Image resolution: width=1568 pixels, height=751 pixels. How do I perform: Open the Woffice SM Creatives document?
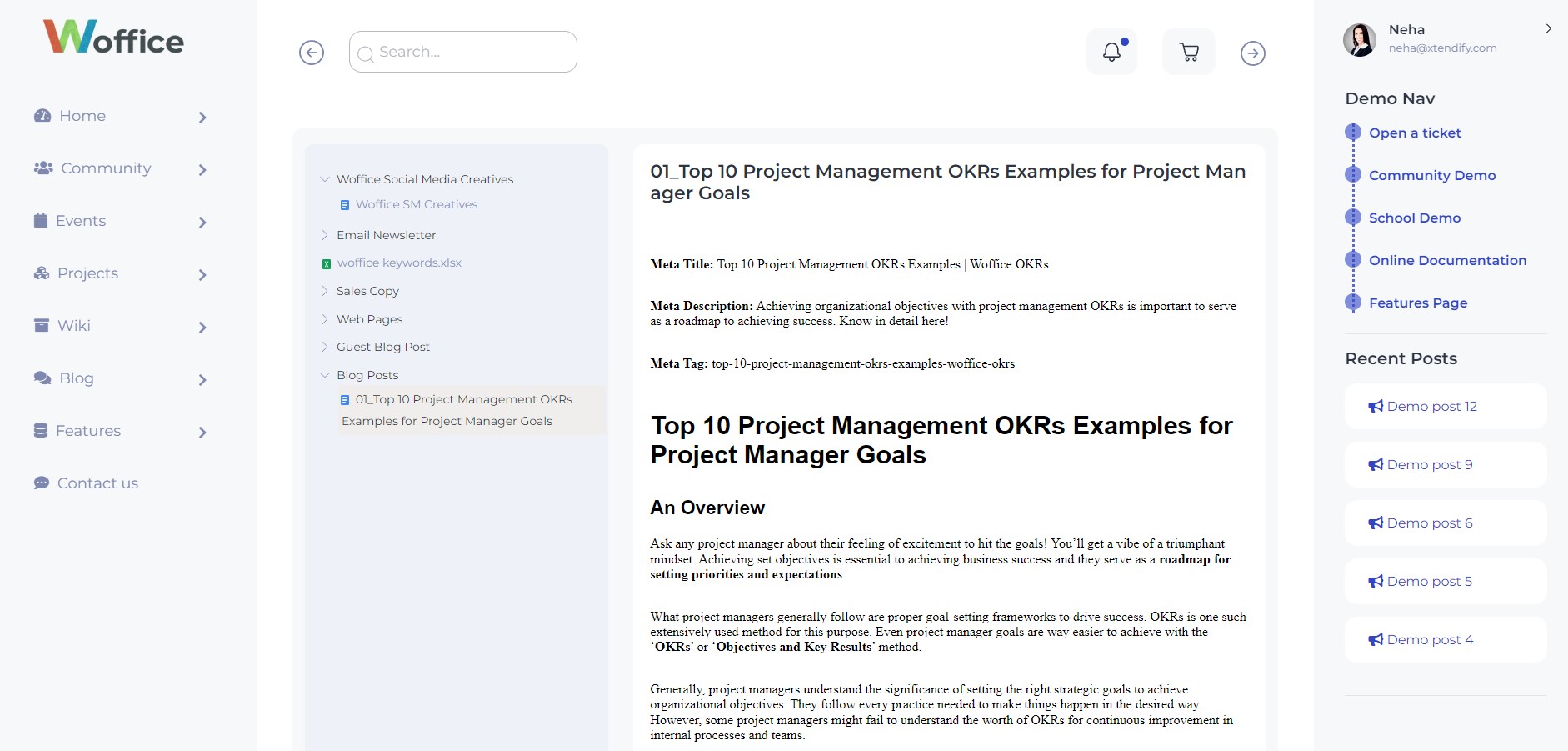pyautogui.click(x=416, y=204)
